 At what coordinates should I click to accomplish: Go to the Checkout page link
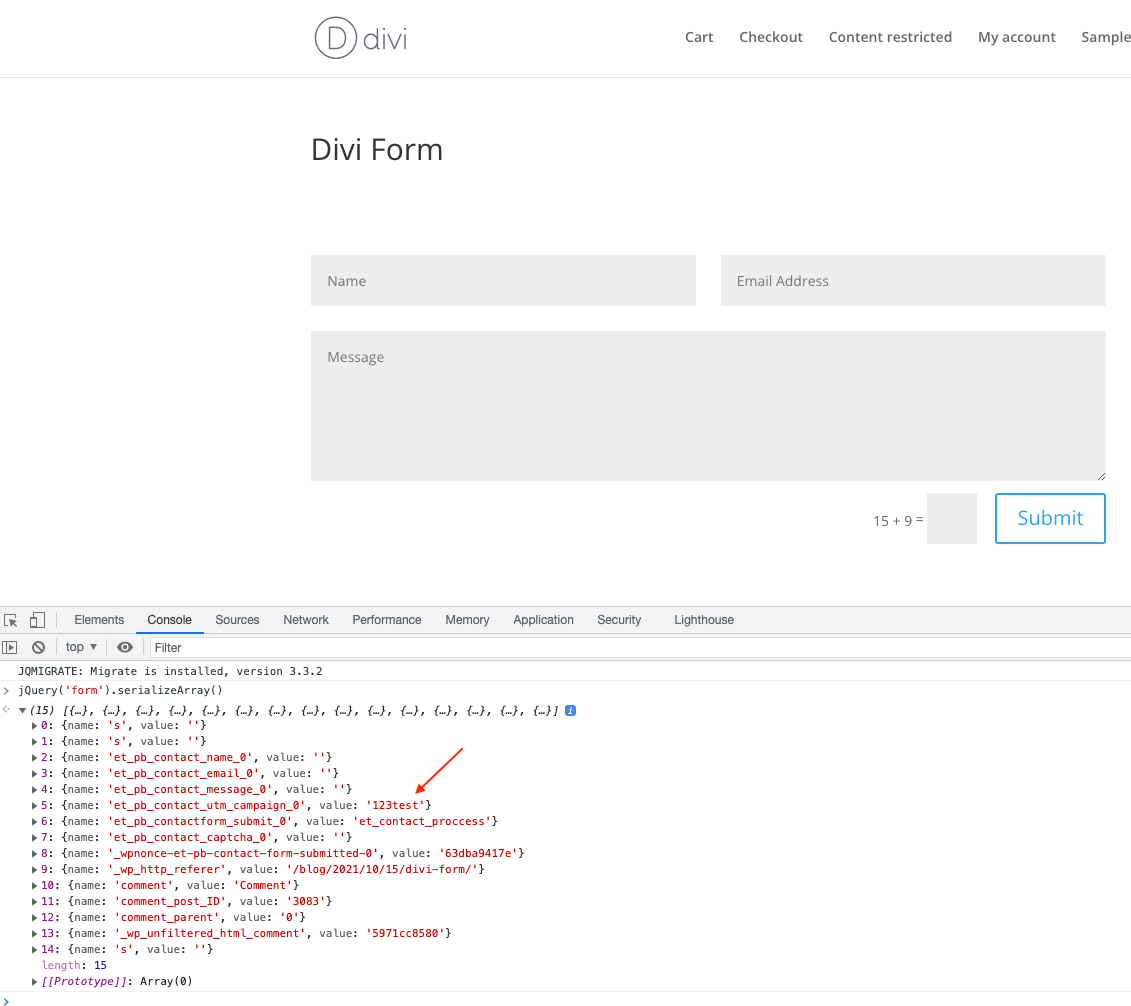click(x=770, y=37)
